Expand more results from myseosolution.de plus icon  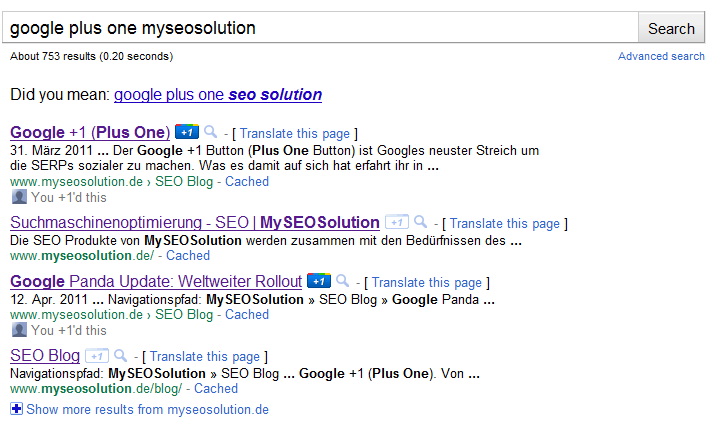point(16,409)
